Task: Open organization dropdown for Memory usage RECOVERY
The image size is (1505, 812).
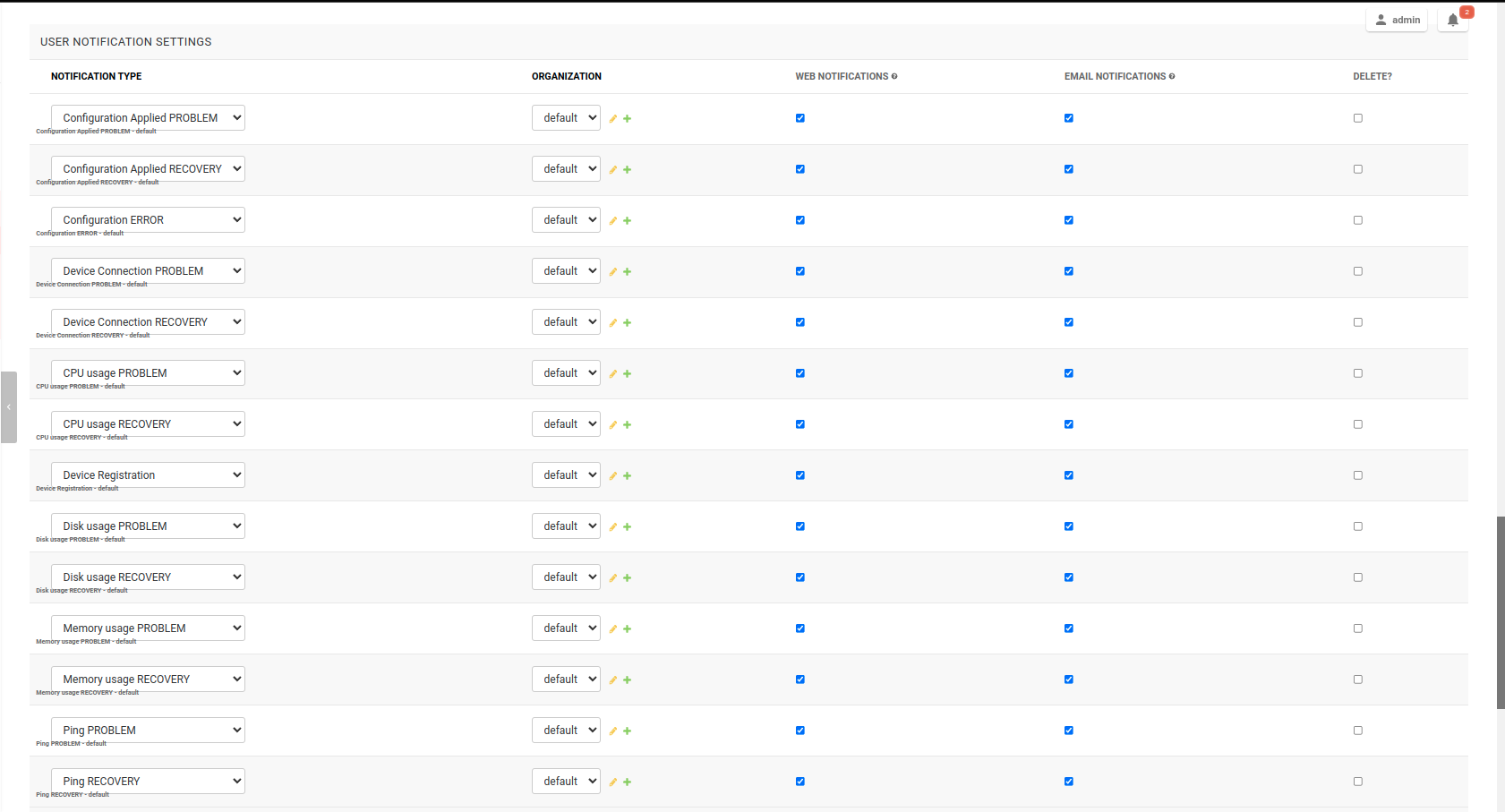Action: point(566,679)
